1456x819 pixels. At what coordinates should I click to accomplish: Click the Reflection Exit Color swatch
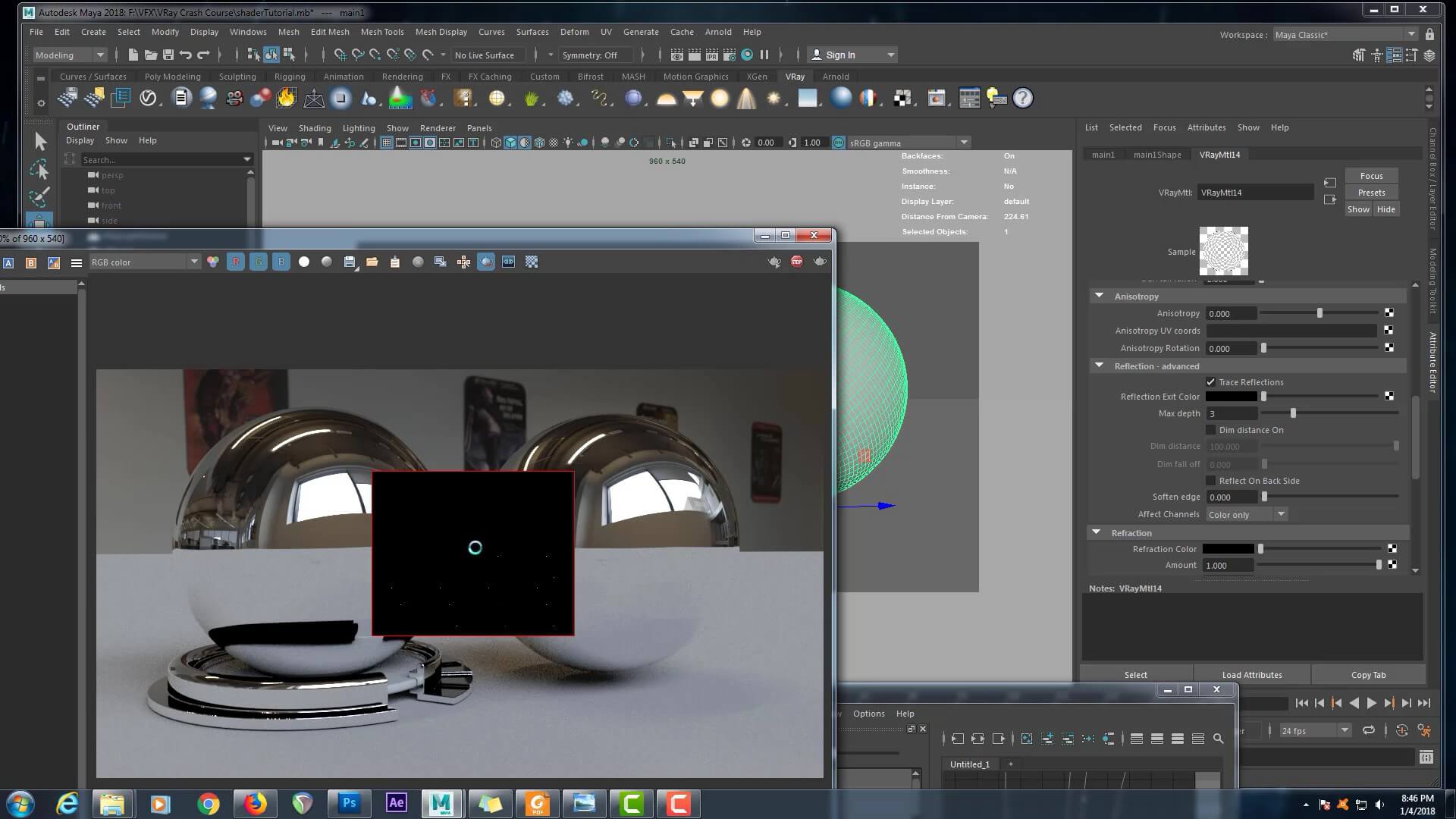(x=1231, y=397)
